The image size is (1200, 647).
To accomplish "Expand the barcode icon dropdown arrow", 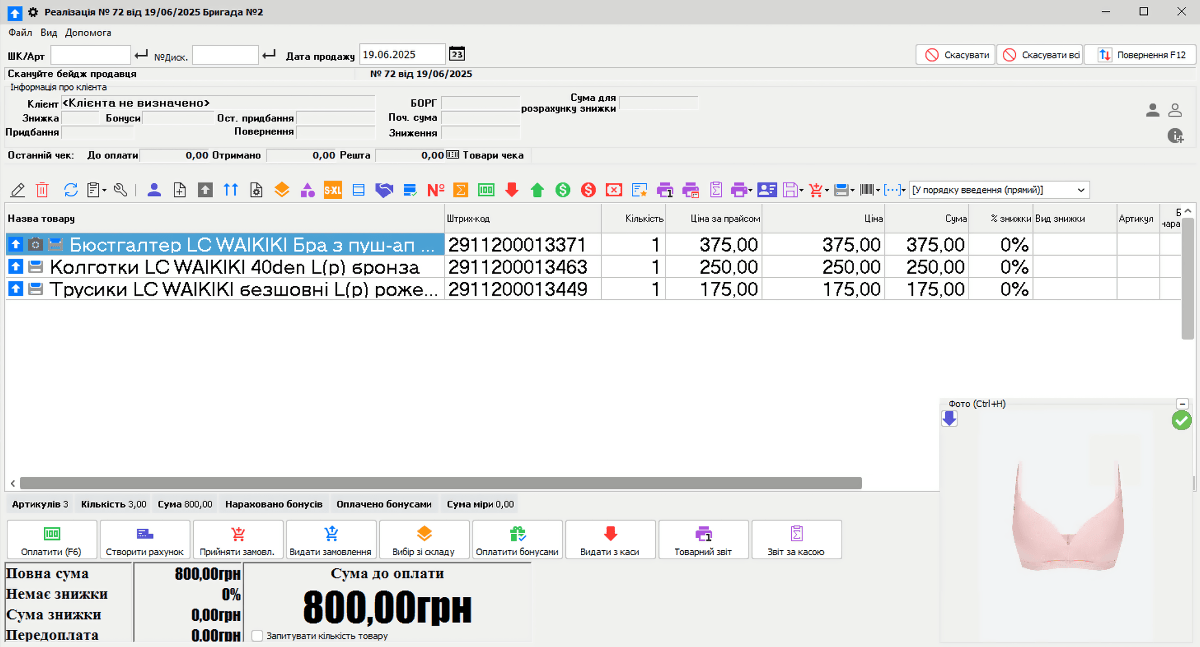I will pyautogui.click(x=878, y=190).
